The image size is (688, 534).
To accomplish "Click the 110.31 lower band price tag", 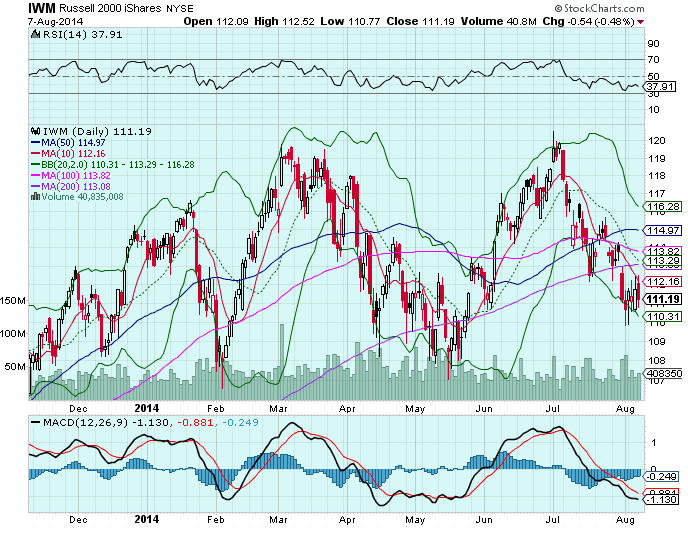I will [x=663, y=316].
